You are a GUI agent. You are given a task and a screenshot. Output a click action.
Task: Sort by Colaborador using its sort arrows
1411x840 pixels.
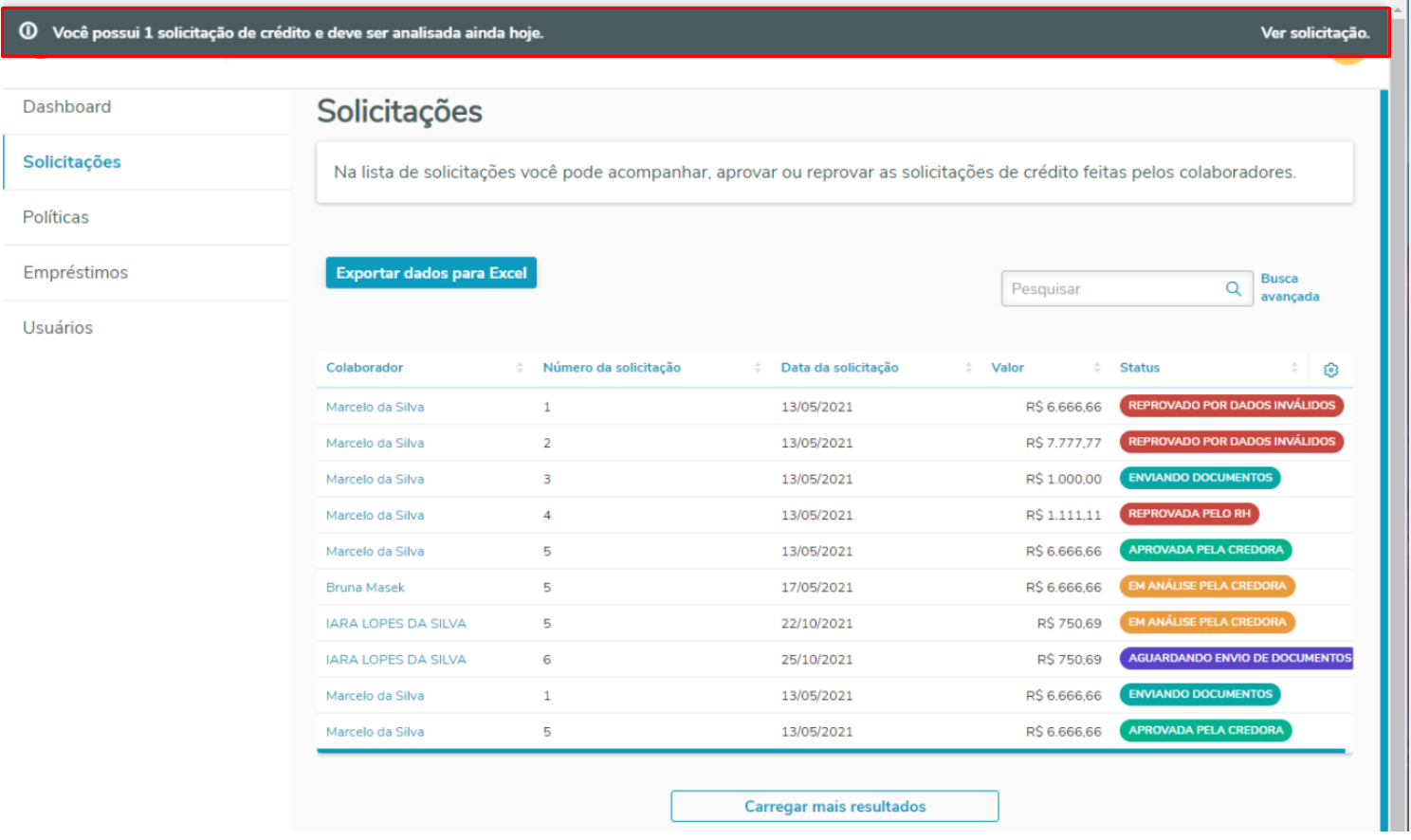coord(520,368)
